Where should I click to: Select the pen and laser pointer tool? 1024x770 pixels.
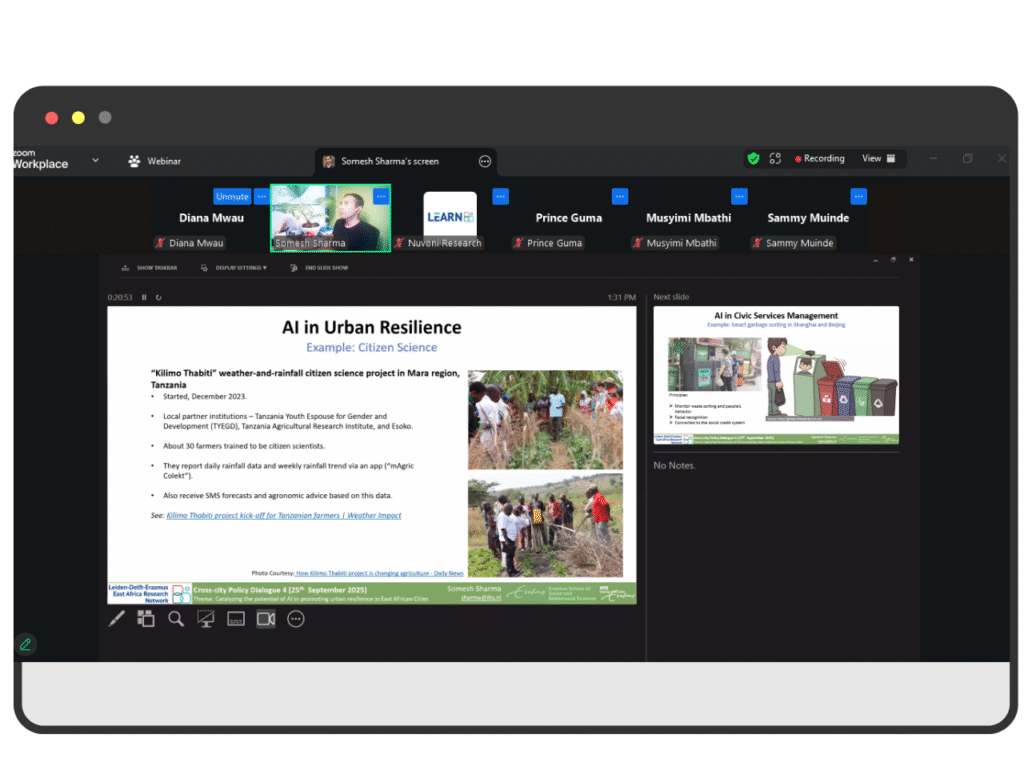coord(117,619)
